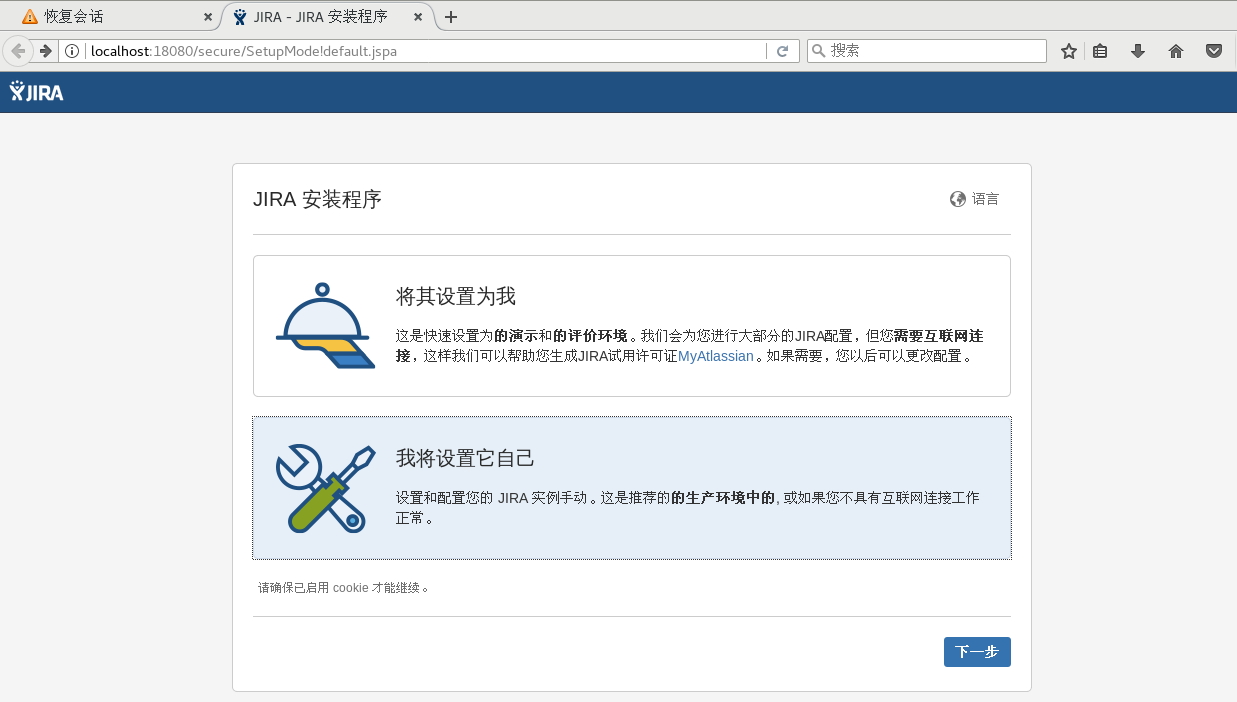Open site information icon in address bar
1237x702 pixels.
(x=72, y=51)
